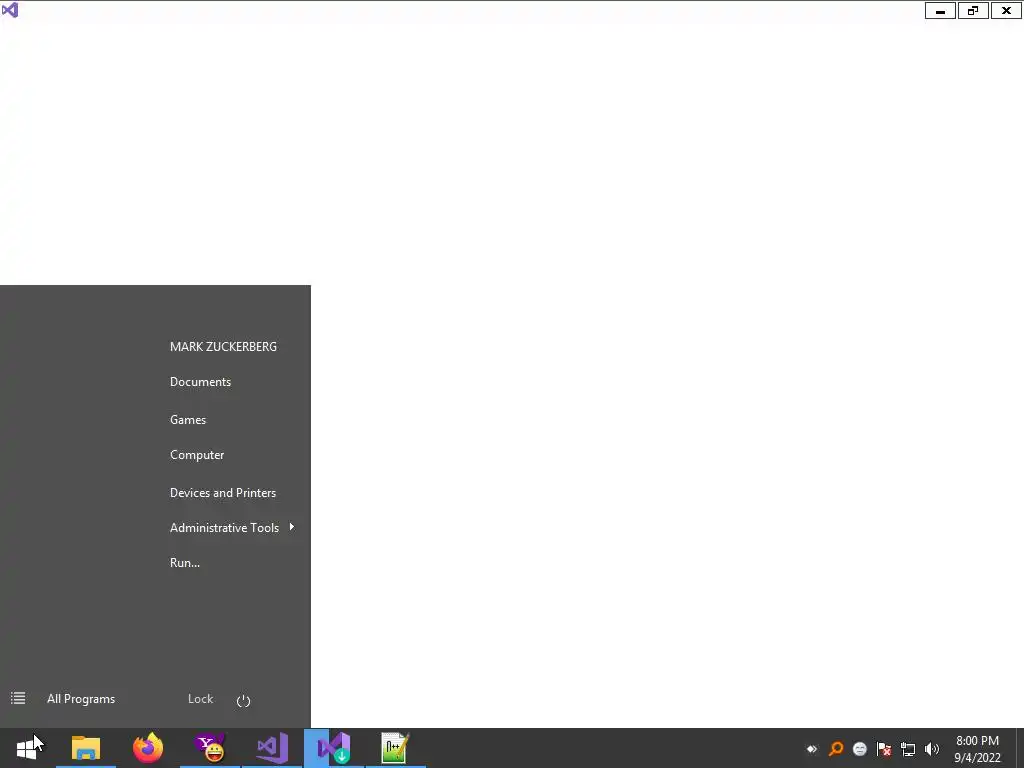Click the volume speaker icon

tap(932, 749)
